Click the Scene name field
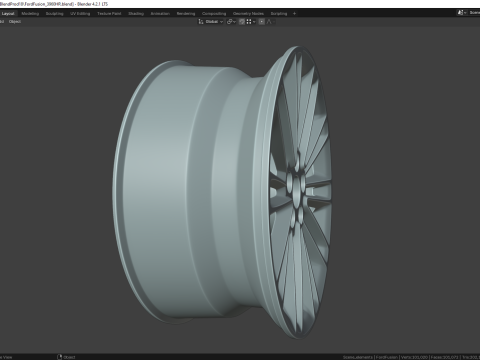The width and height of the screenshot is (480, 360). pyautogui.click(x=474, y=13)
